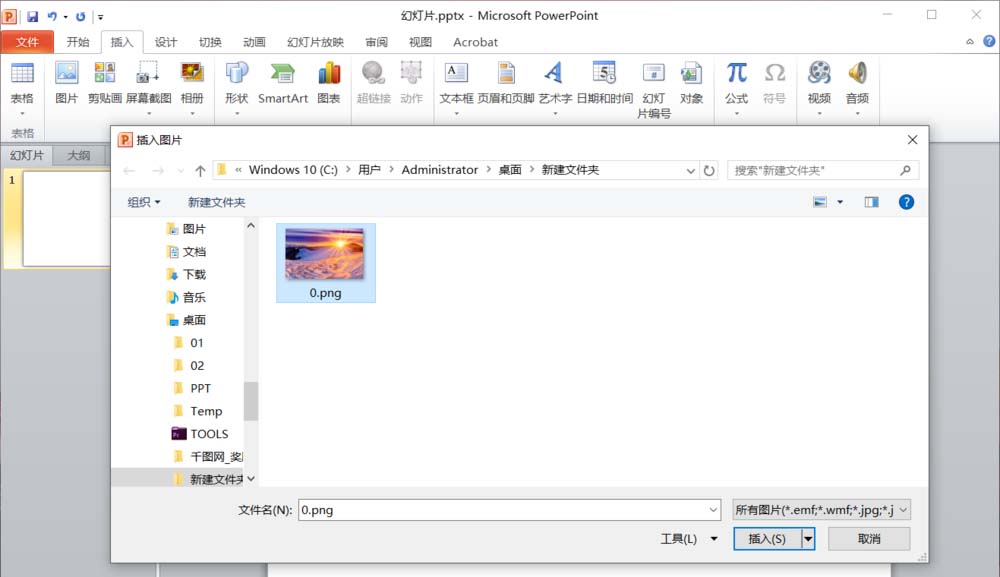1000x577 pixels.
Task: Select the PPT folder in tree
Action: [192, 388]
